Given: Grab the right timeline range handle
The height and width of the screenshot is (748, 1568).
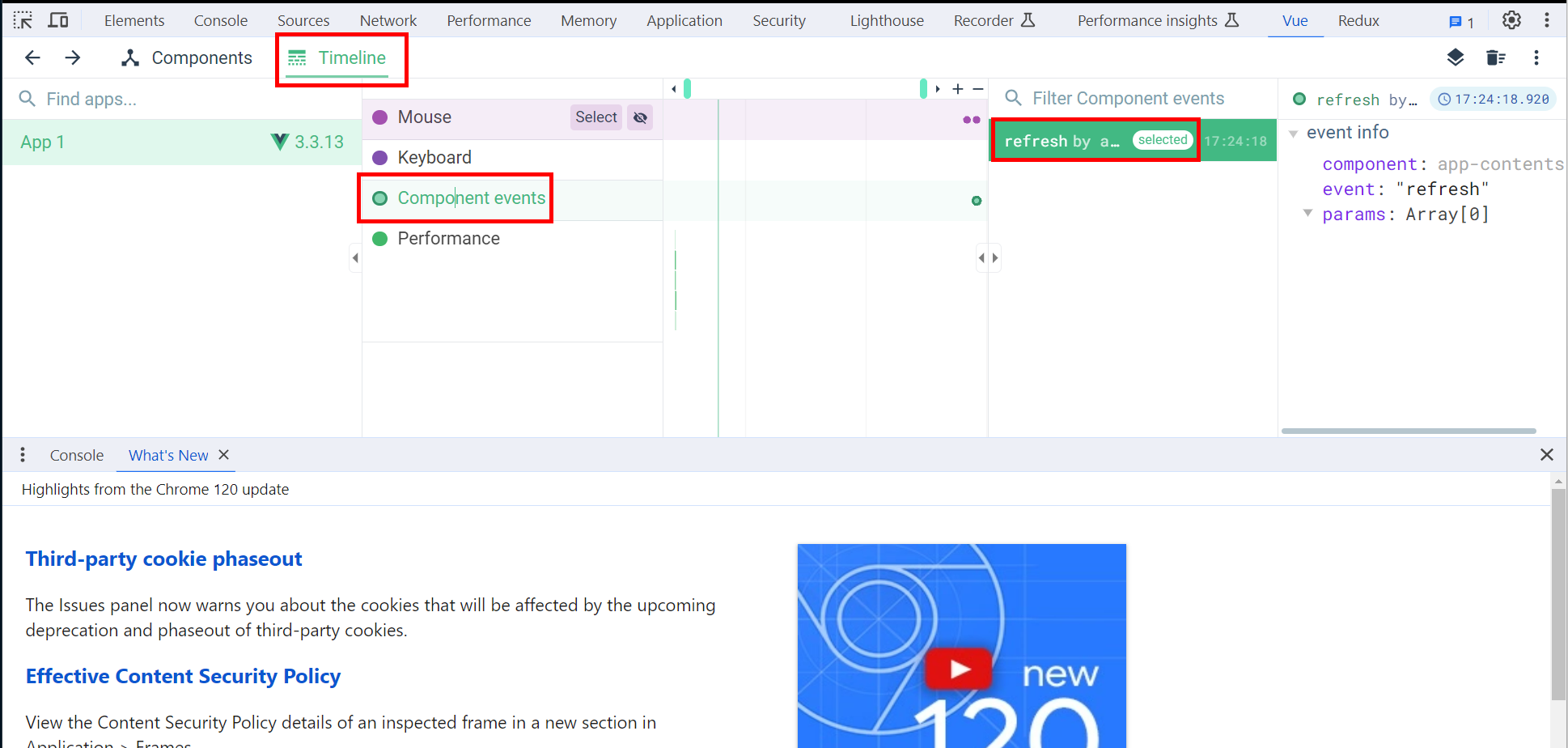Looking at the screenshot, I should tap(923, 88).
